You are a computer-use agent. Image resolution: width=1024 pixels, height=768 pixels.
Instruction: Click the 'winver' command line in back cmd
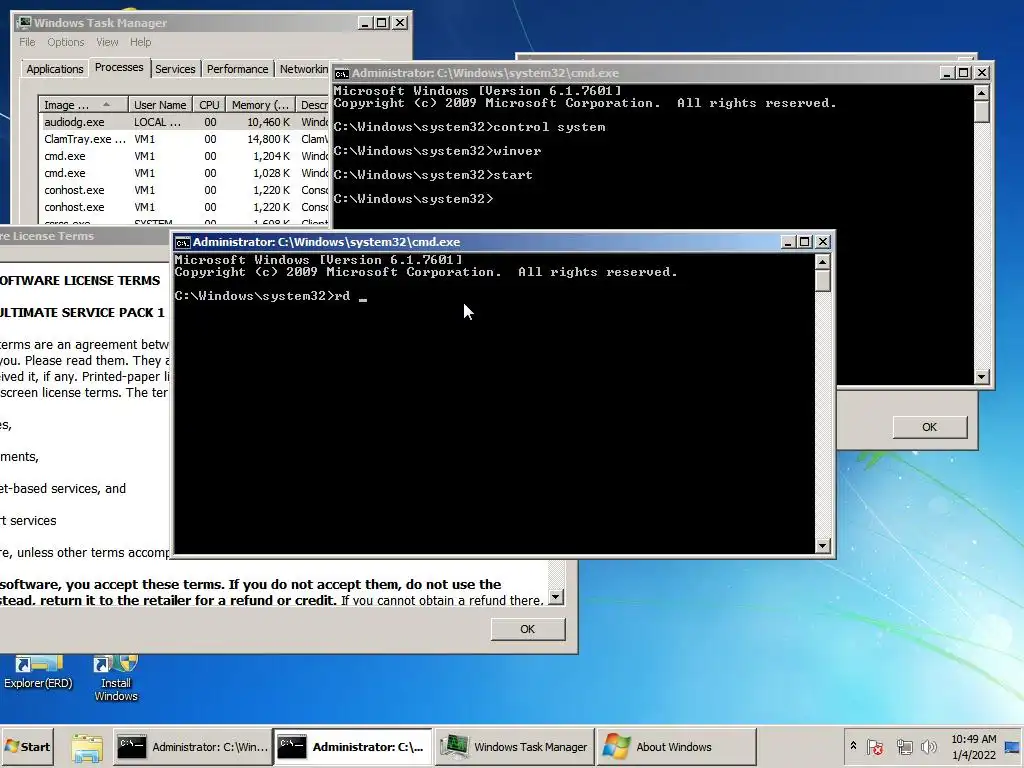(x=437, y=151)
